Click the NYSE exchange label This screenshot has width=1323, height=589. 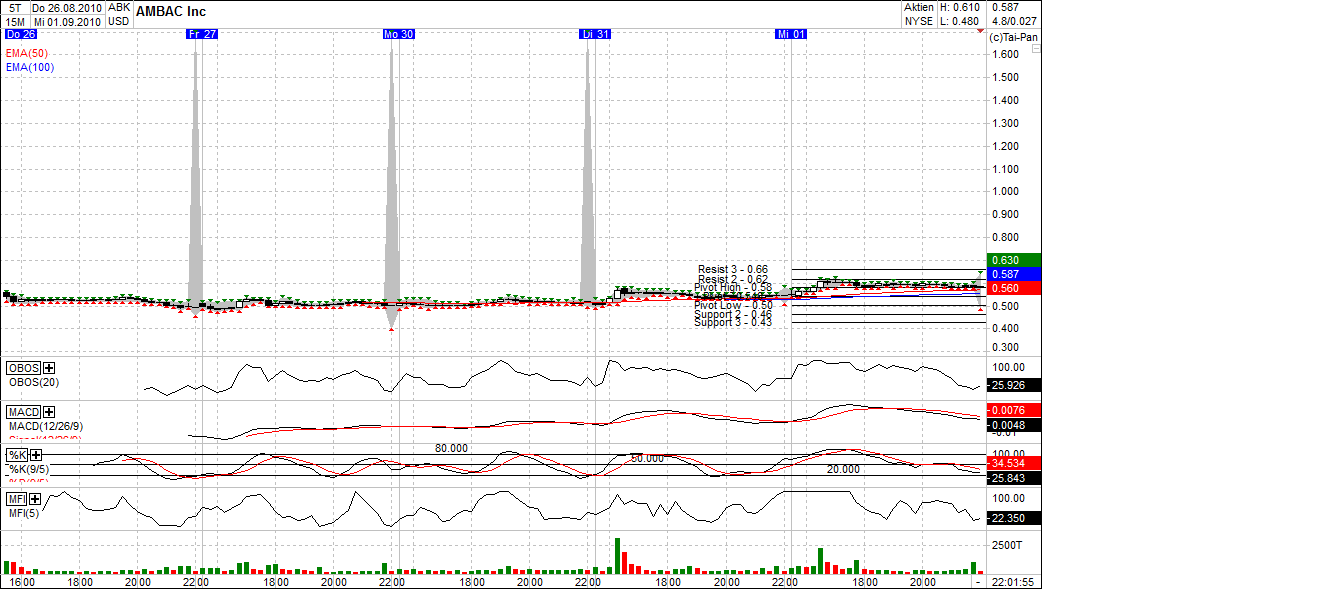[918, 21]
